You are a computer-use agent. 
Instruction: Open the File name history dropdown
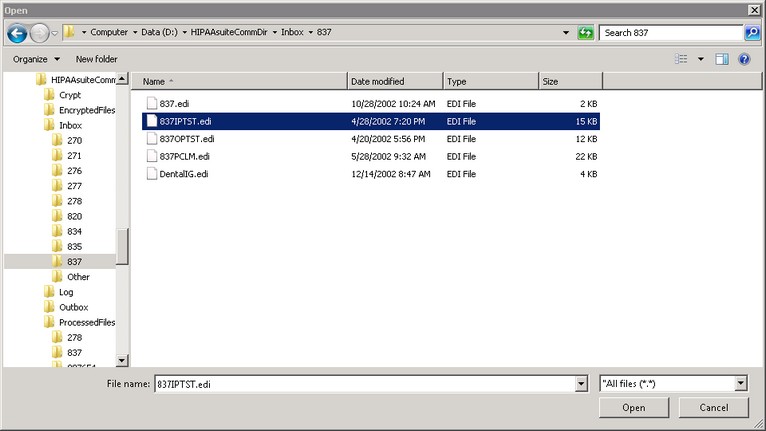(581, 383)
